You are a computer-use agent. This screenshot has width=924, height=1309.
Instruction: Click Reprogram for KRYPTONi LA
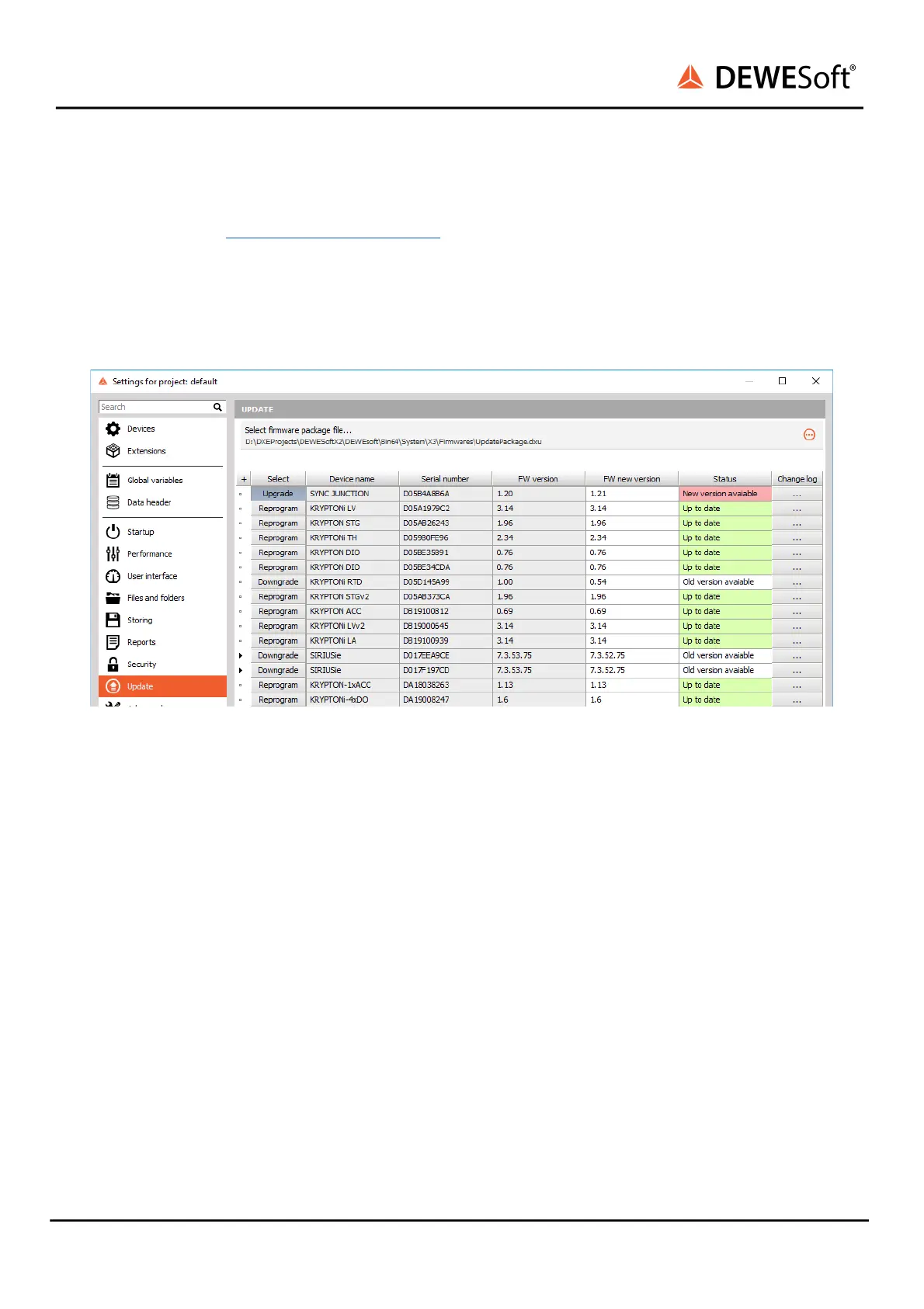click(x=278, y=641)
